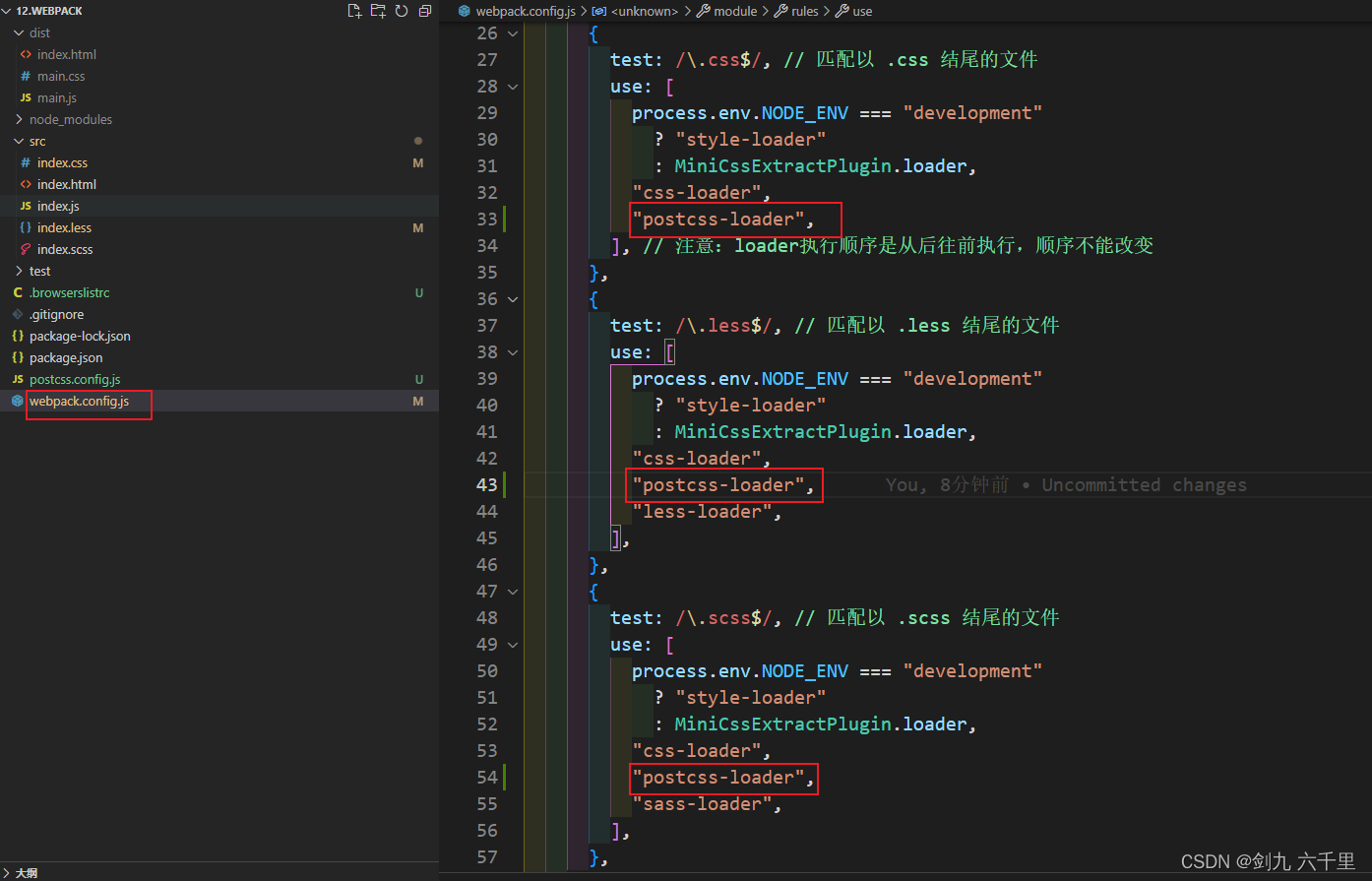Viewport: 1372px width, 881px height.
Task: Click the M status badge beside index.css
Action: (418, 162)
